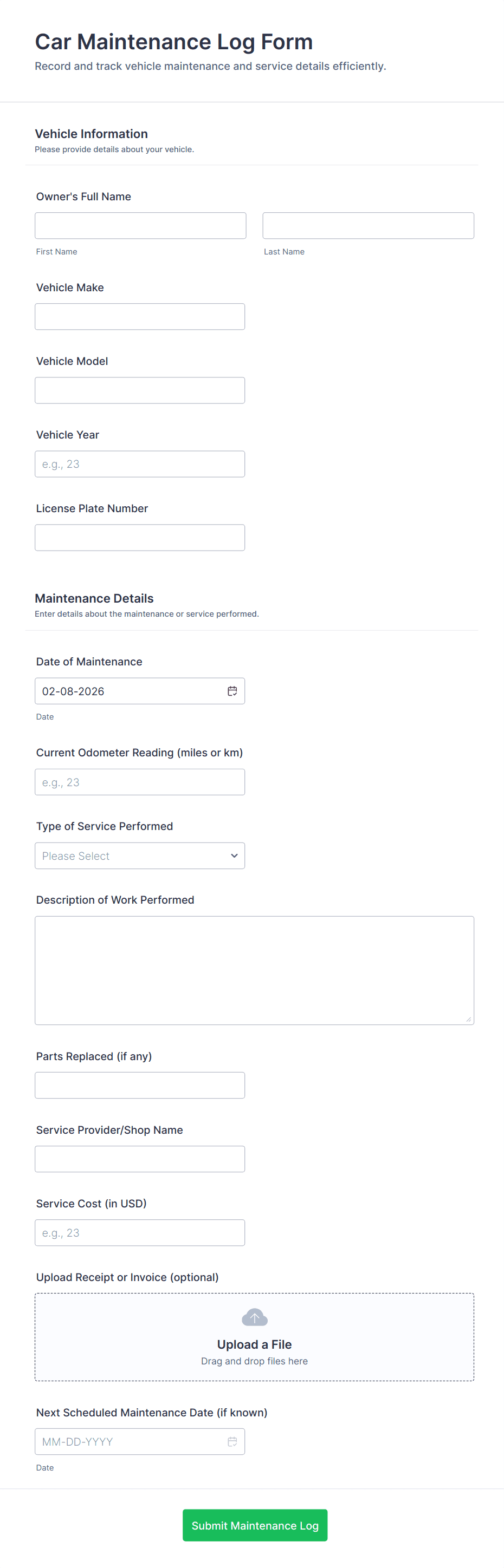Focus the Vehicle Make text box
The height and width of the screenshot is (1568, 504).
(x=140, y=317)
